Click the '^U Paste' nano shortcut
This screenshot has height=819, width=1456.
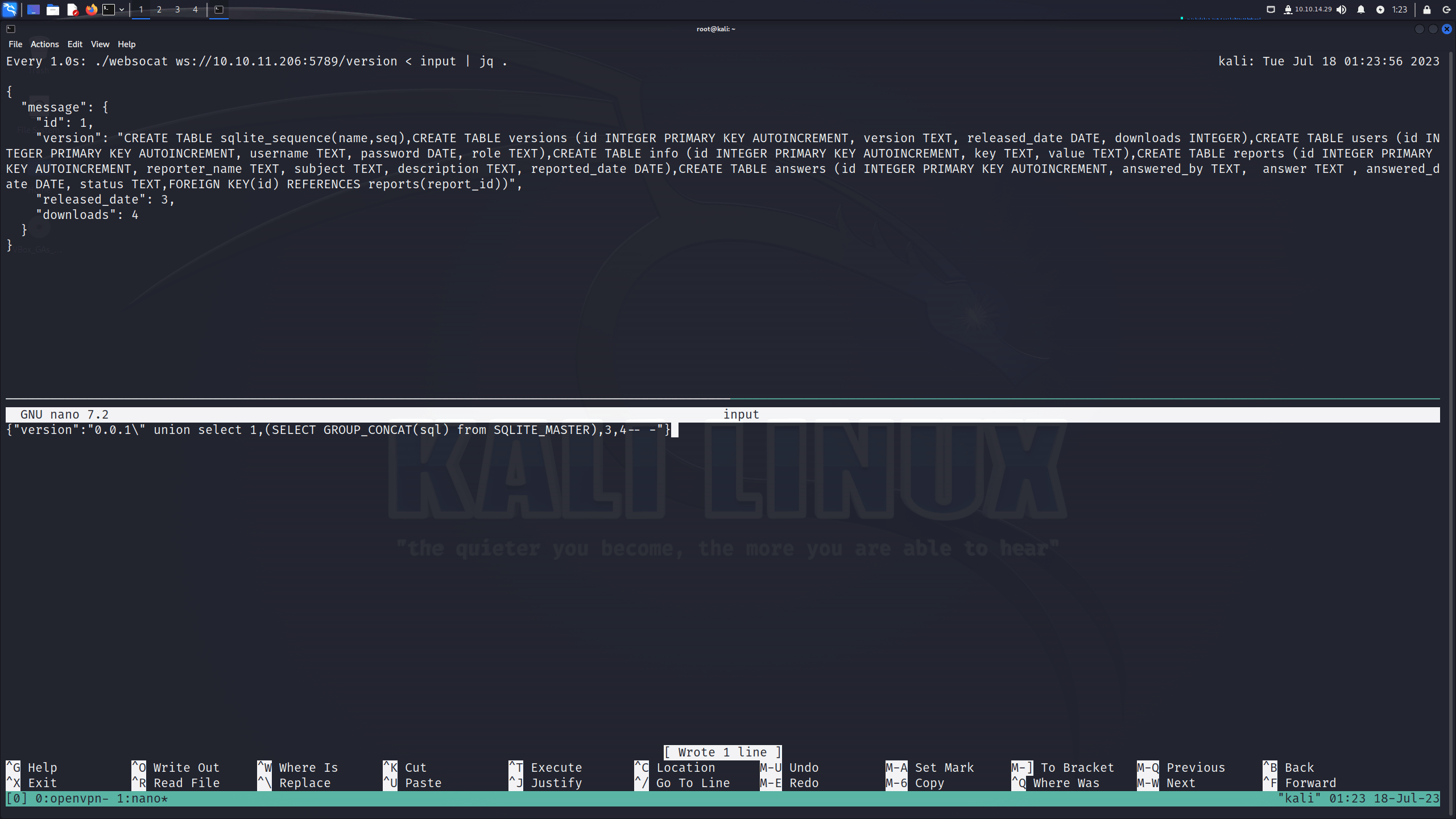[412, 783]
